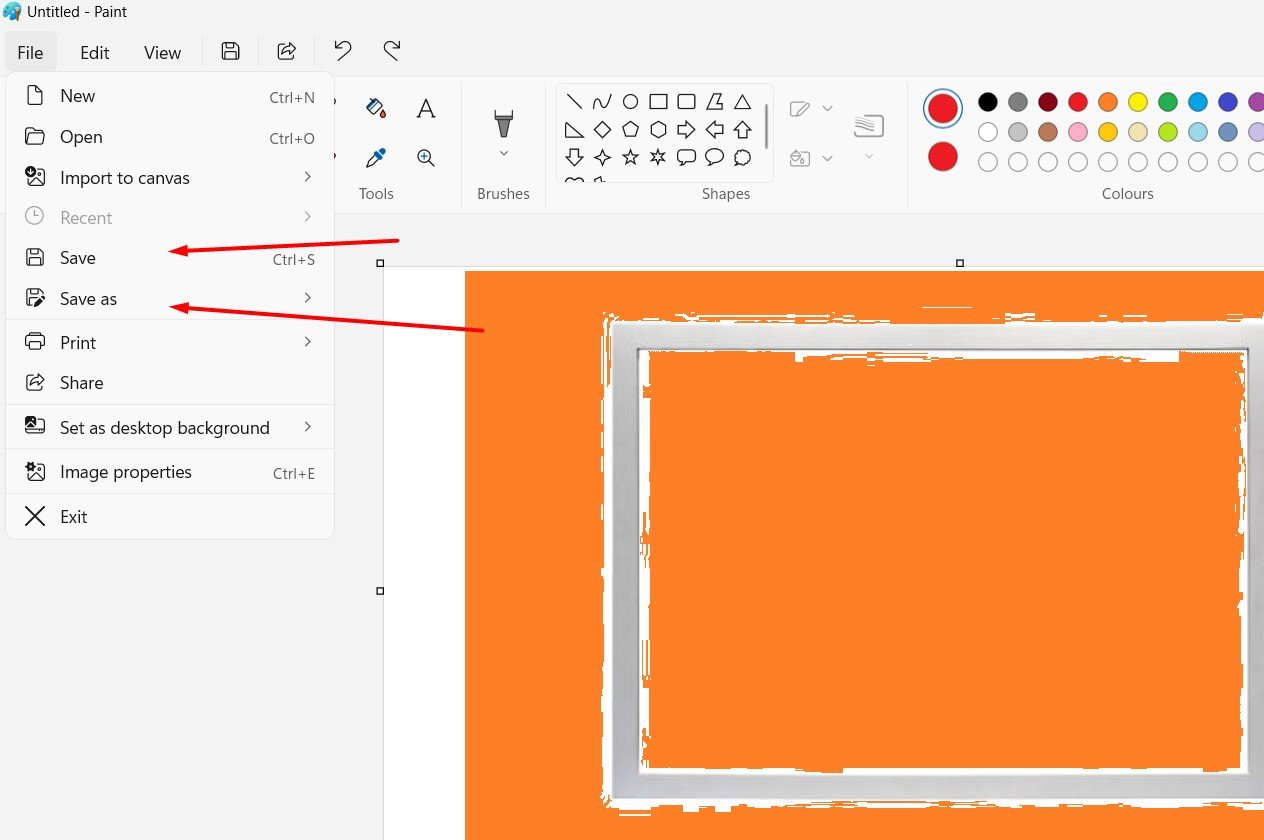
Task: Select the Text tool
Action: tap(426, 108)
